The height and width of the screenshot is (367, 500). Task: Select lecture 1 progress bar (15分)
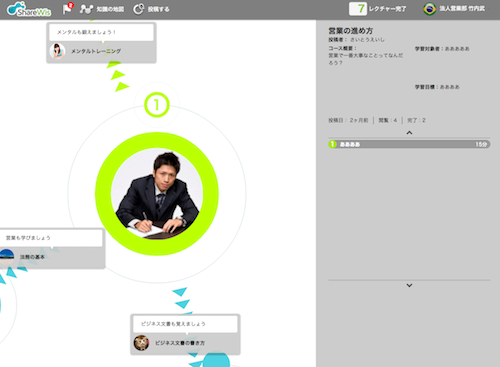[409, 144]
